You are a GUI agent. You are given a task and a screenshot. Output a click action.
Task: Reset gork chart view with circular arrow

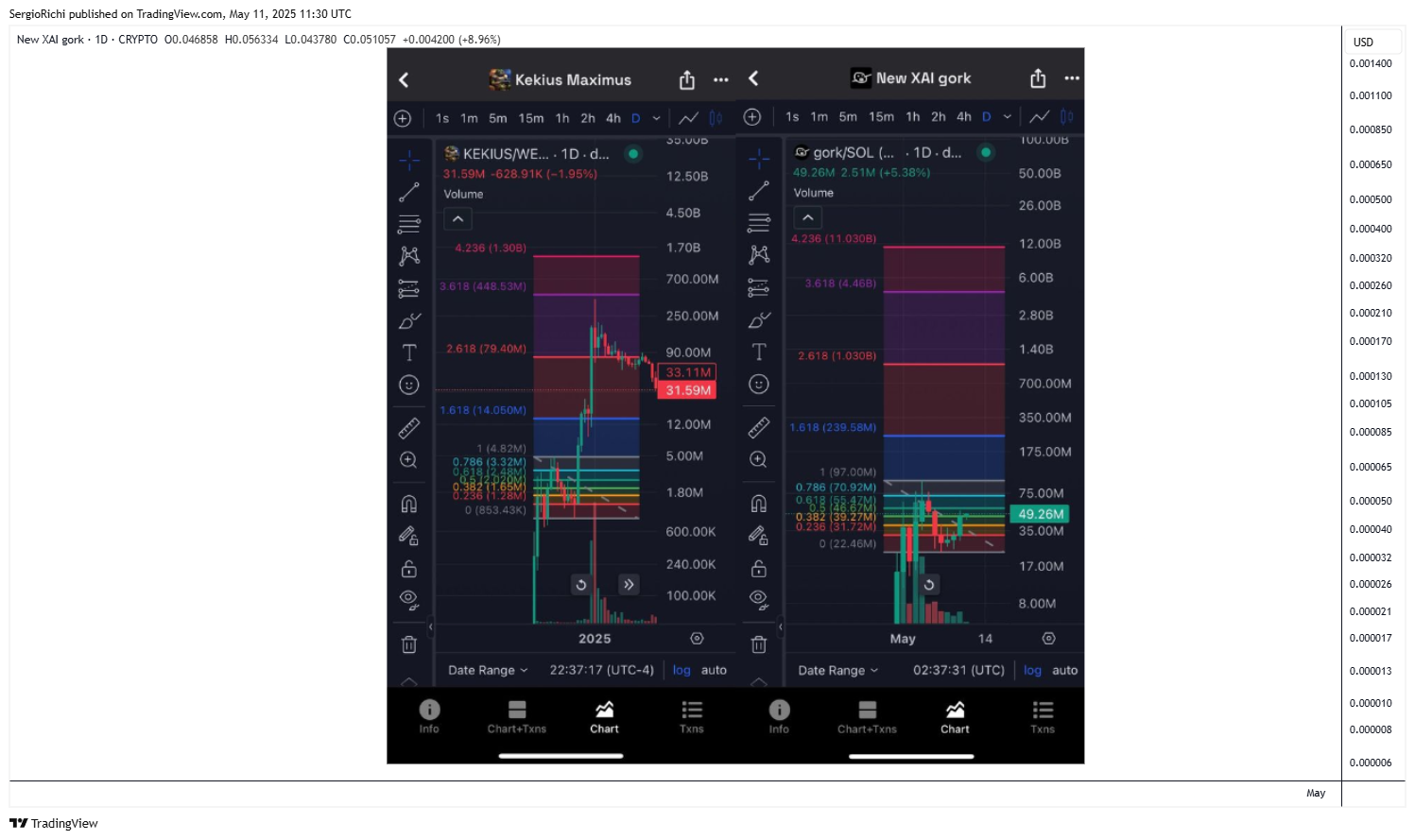[929, 585]
